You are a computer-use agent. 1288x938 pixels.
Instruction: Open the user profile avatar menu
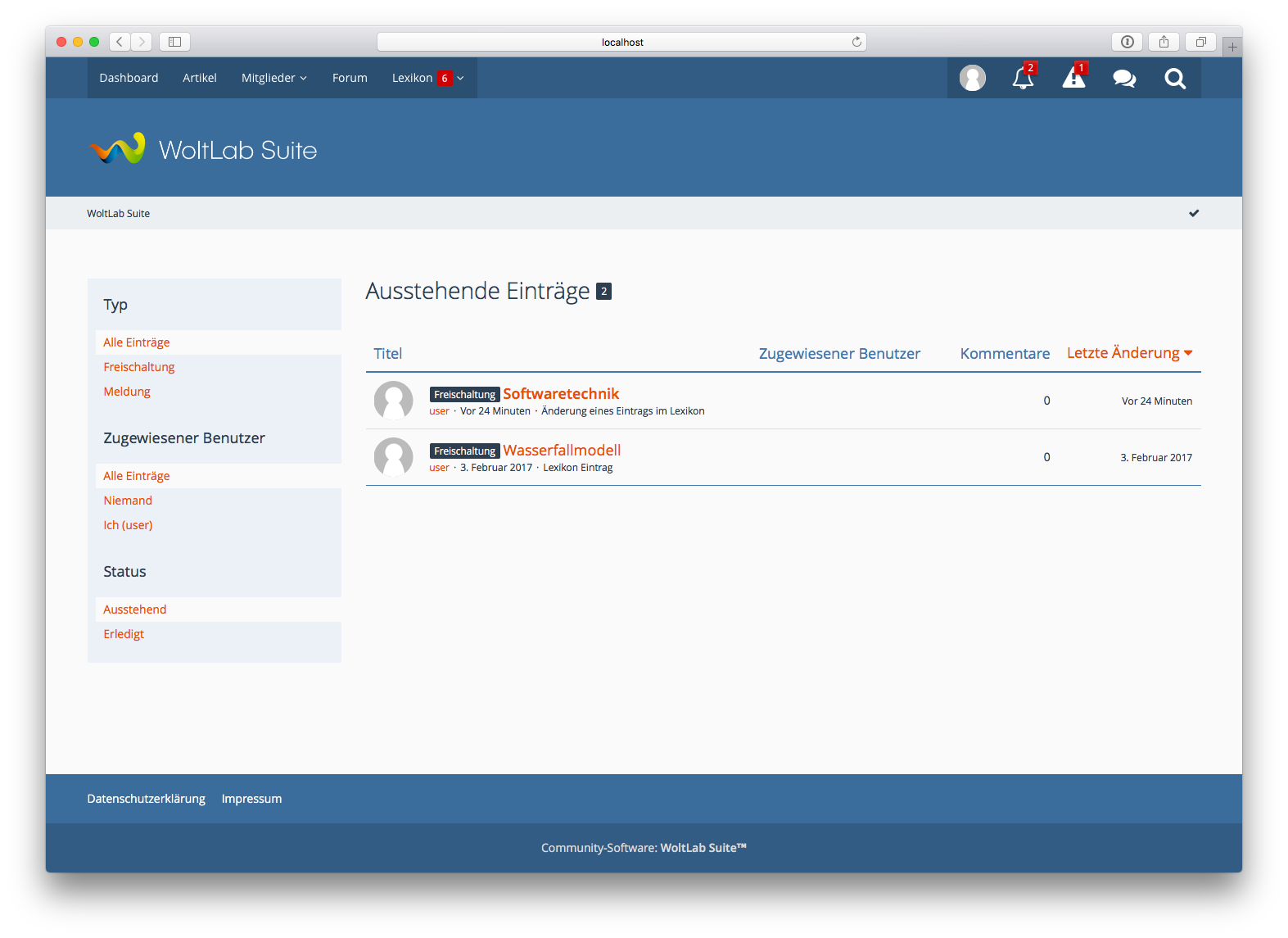tap(972, 78)
